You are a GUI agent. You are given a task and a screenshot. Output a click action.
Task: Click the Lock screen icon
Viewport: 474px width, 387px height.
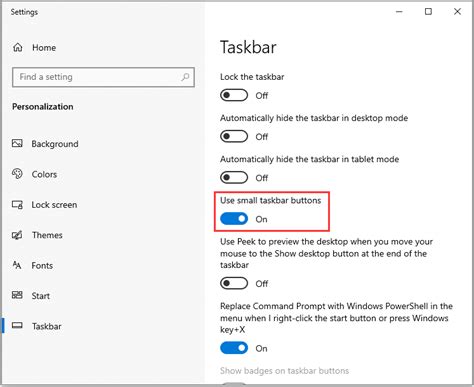[x=17, y=204]
